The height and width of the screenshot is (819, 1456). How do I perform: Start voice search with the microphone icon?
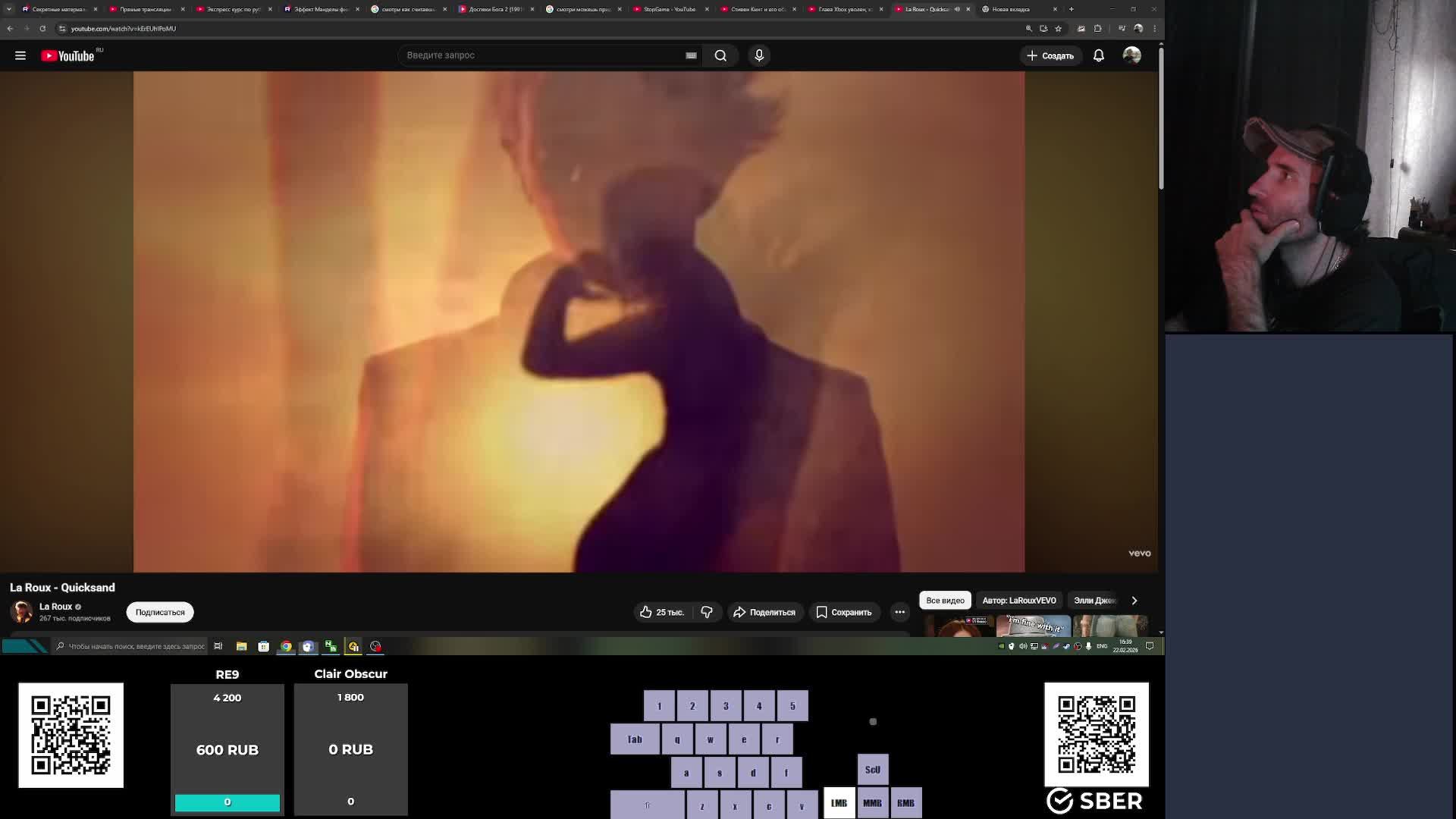tap(759, 55)
